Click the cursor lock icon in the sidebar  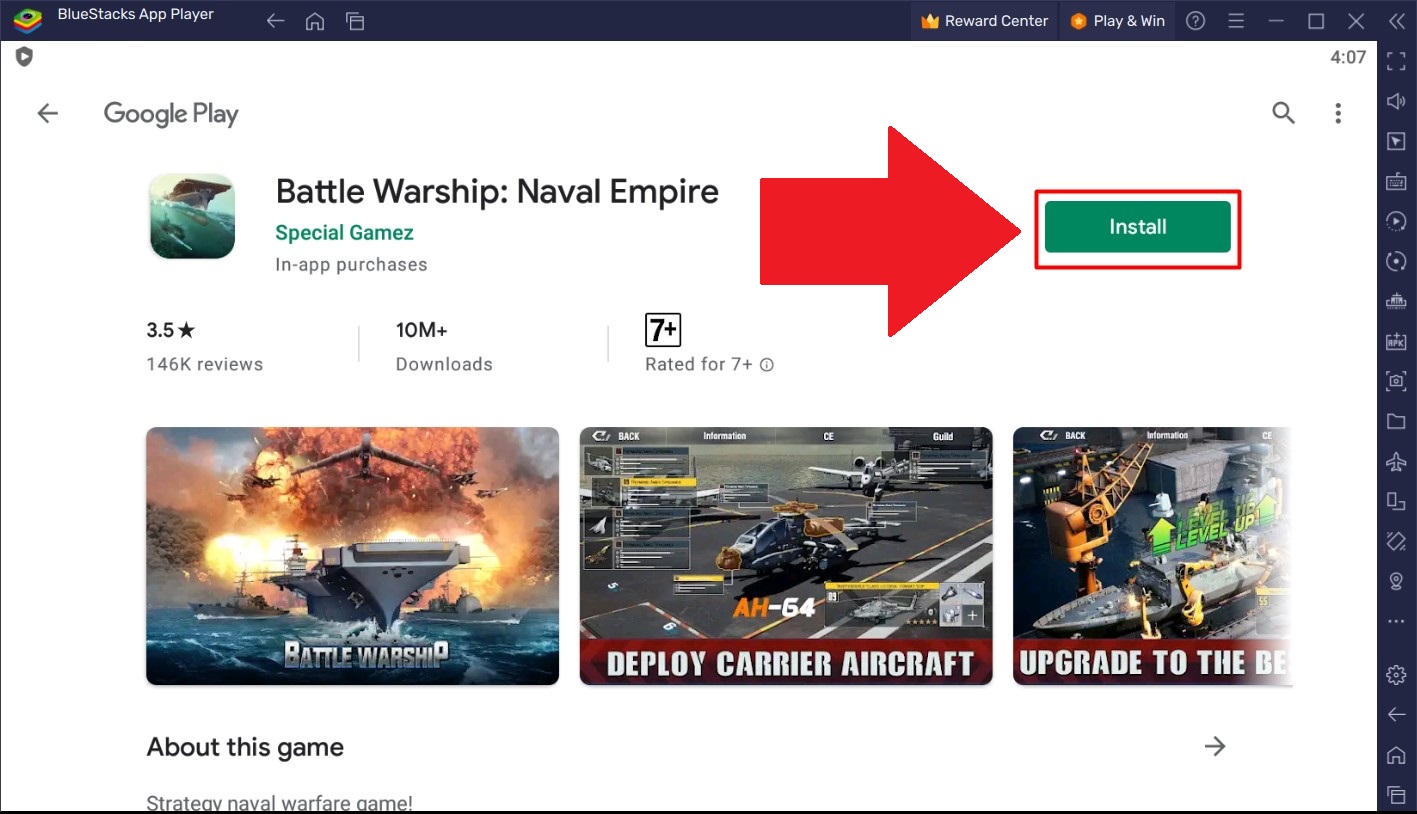click(x=1396, y=141)
